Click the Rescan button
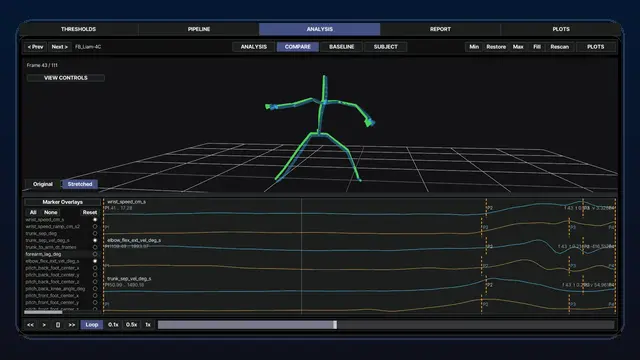 (x=560, y=47)
